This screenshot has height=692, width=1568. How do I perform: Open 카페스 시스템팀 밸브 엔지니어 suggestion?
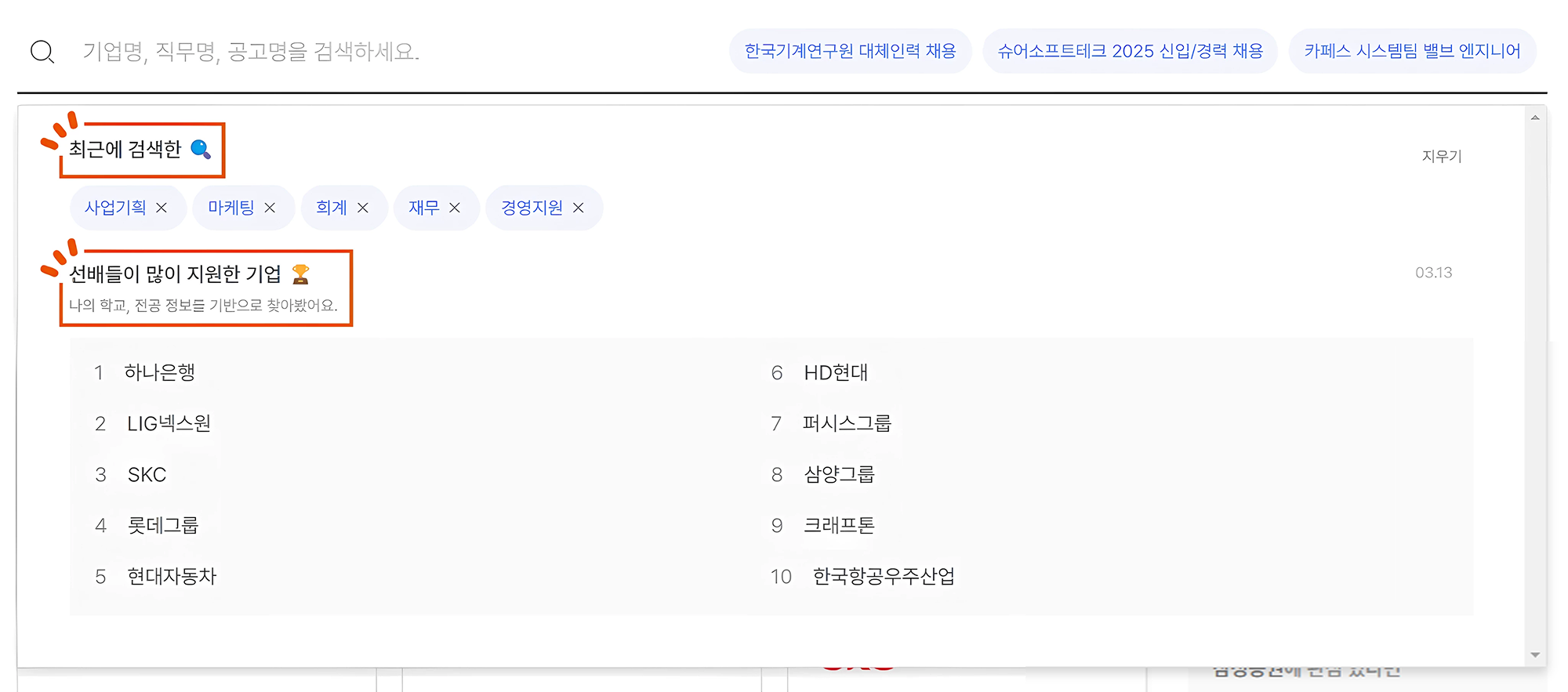point(1412,51)
